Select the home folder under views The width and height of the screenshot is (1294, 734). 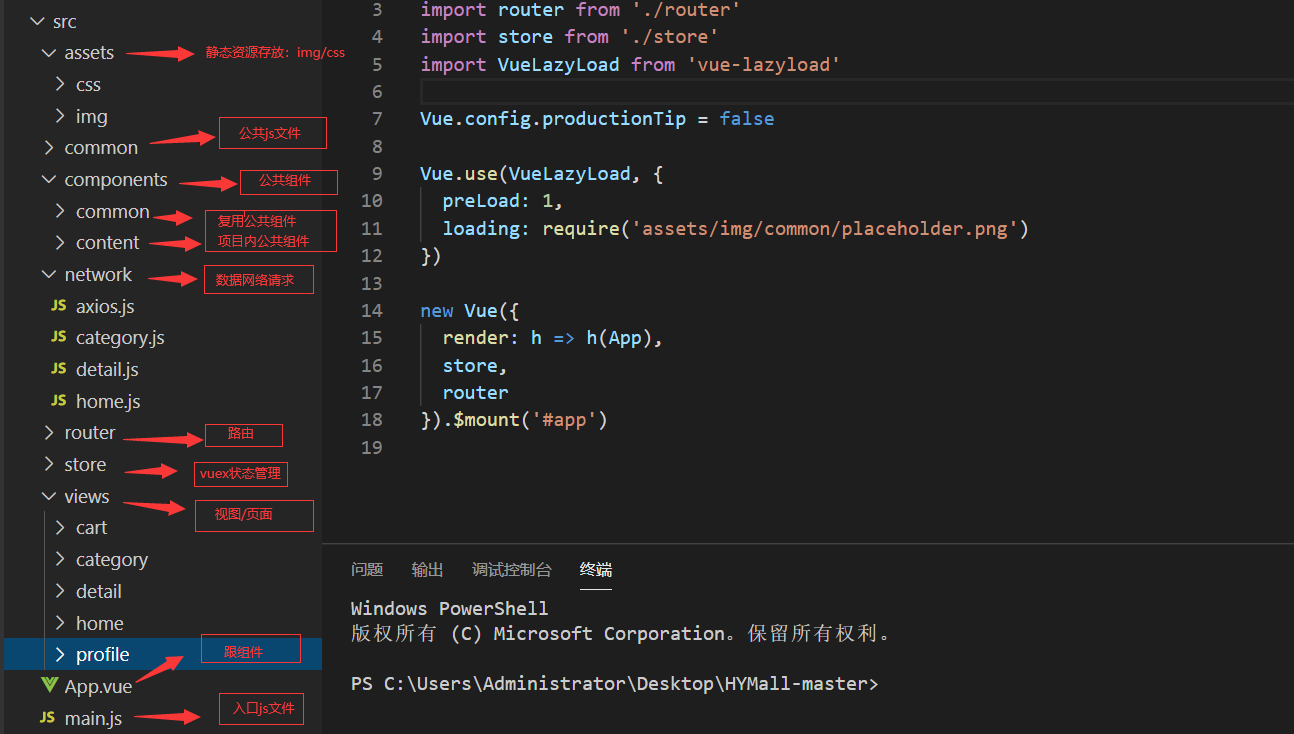pos(100,624)
